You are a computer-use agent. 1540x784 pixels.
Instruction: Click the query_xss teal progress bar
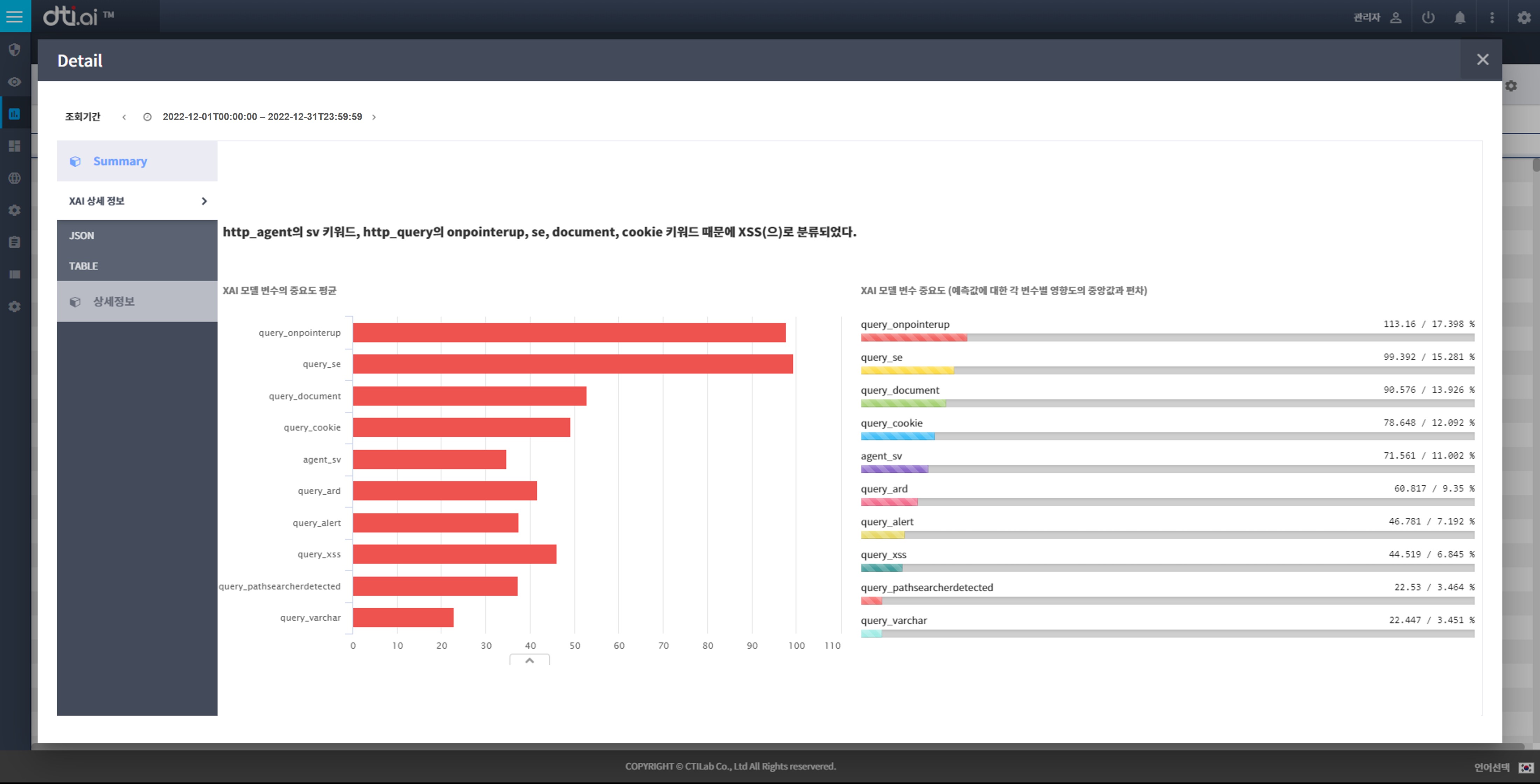click(881, 568)
